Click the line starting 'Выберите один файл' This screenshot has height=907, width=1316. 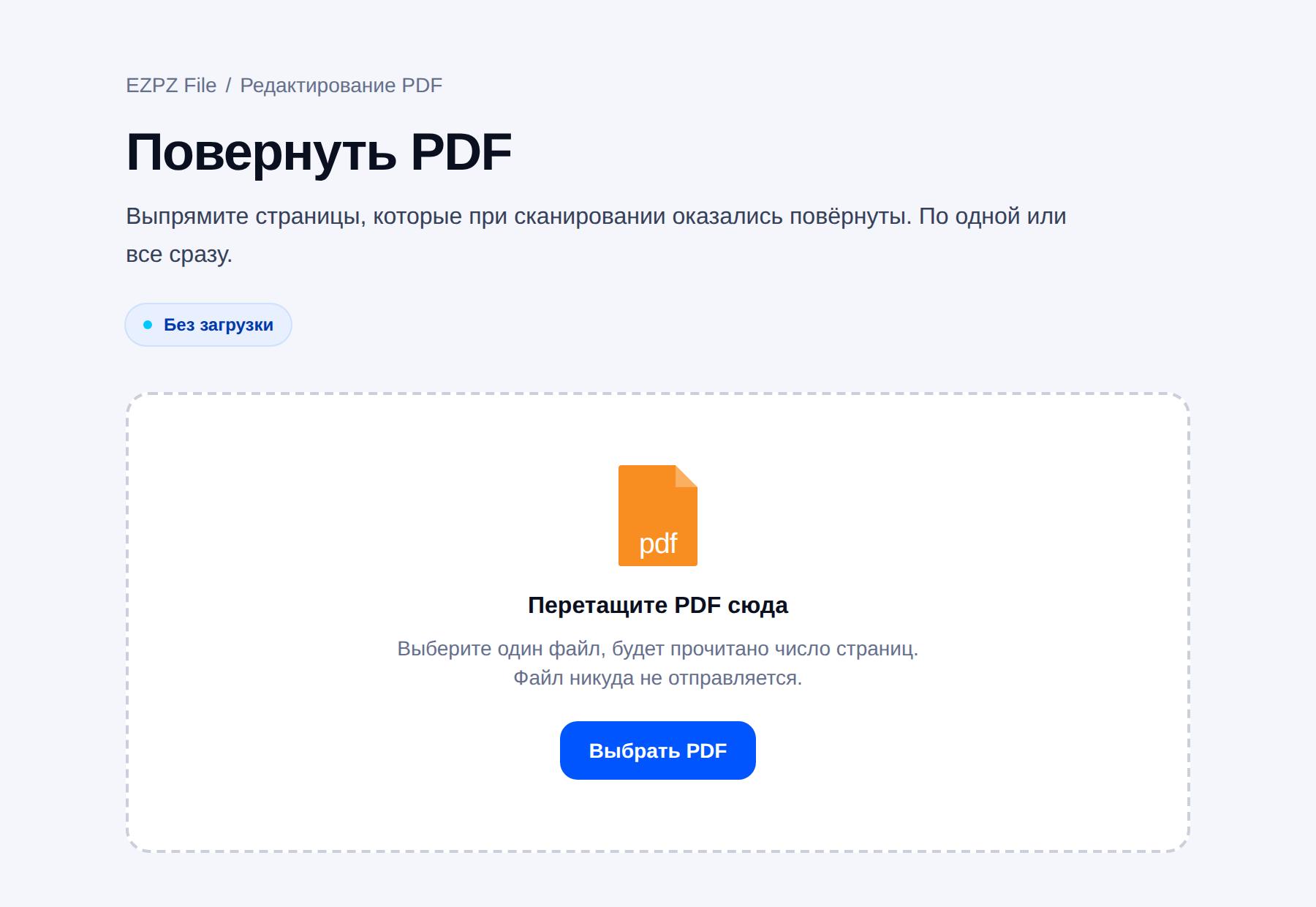[658, 649]
